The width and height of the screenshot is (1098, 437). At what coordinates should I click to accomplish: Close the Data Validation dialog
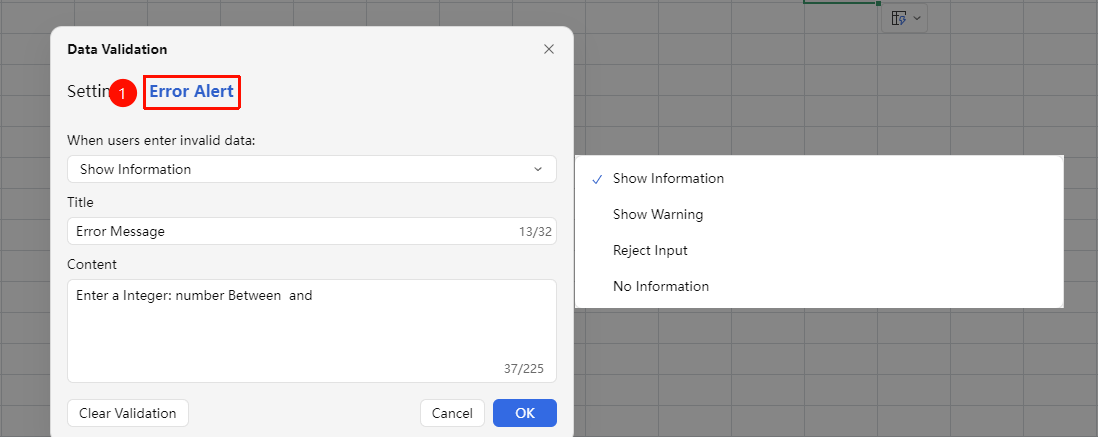click(x=549, y=49)
